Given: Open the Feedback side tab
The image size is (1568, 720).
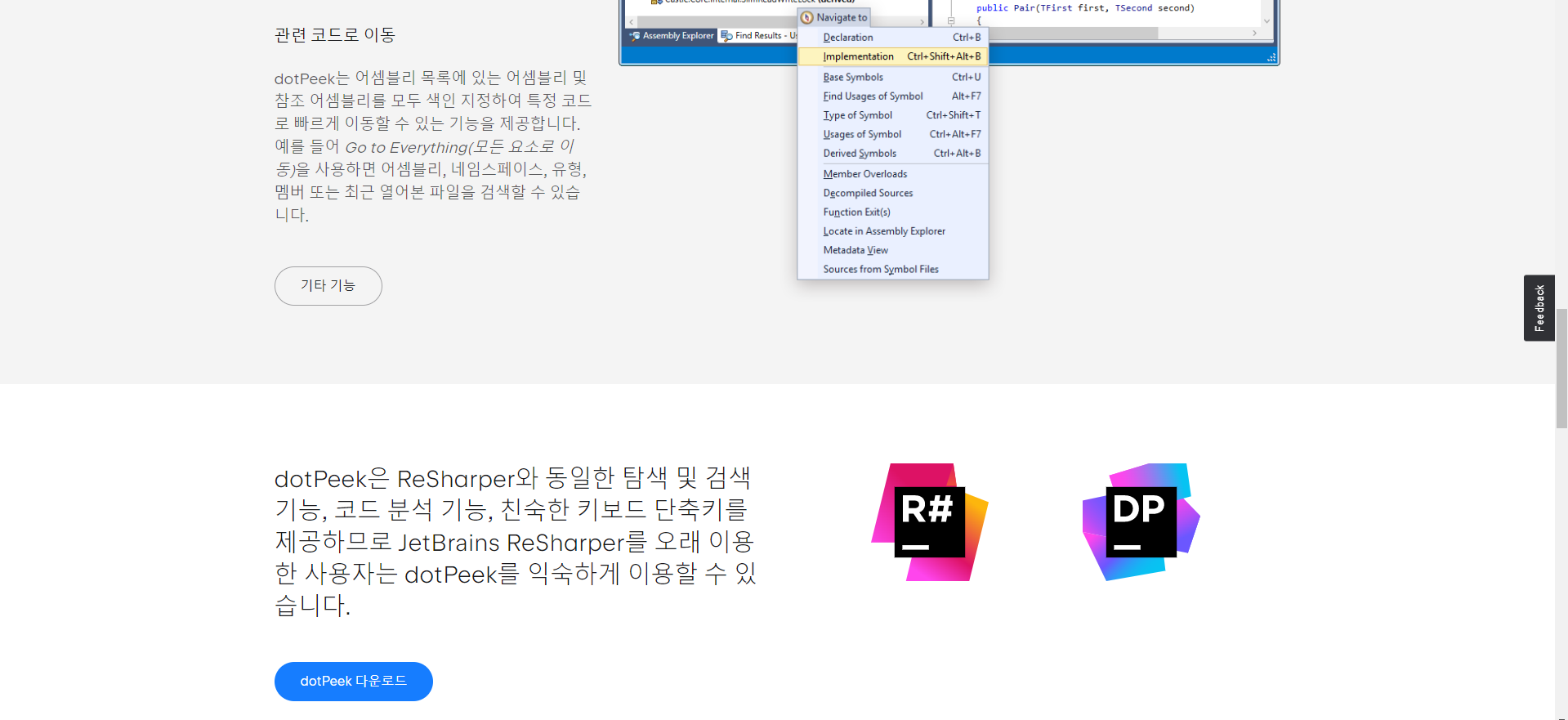Looking at the screenshot, I should (x=1539, y=308).
